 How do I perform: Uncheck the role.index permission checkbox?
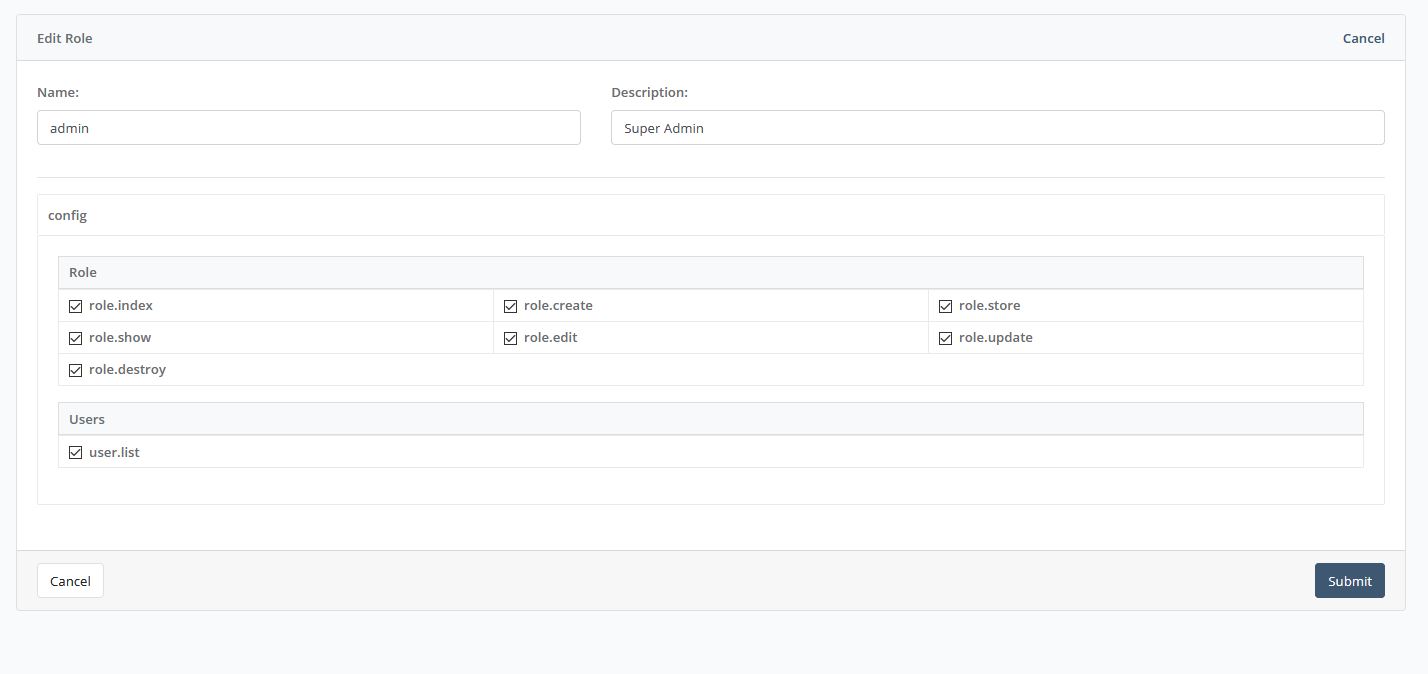tap(75, 306)
